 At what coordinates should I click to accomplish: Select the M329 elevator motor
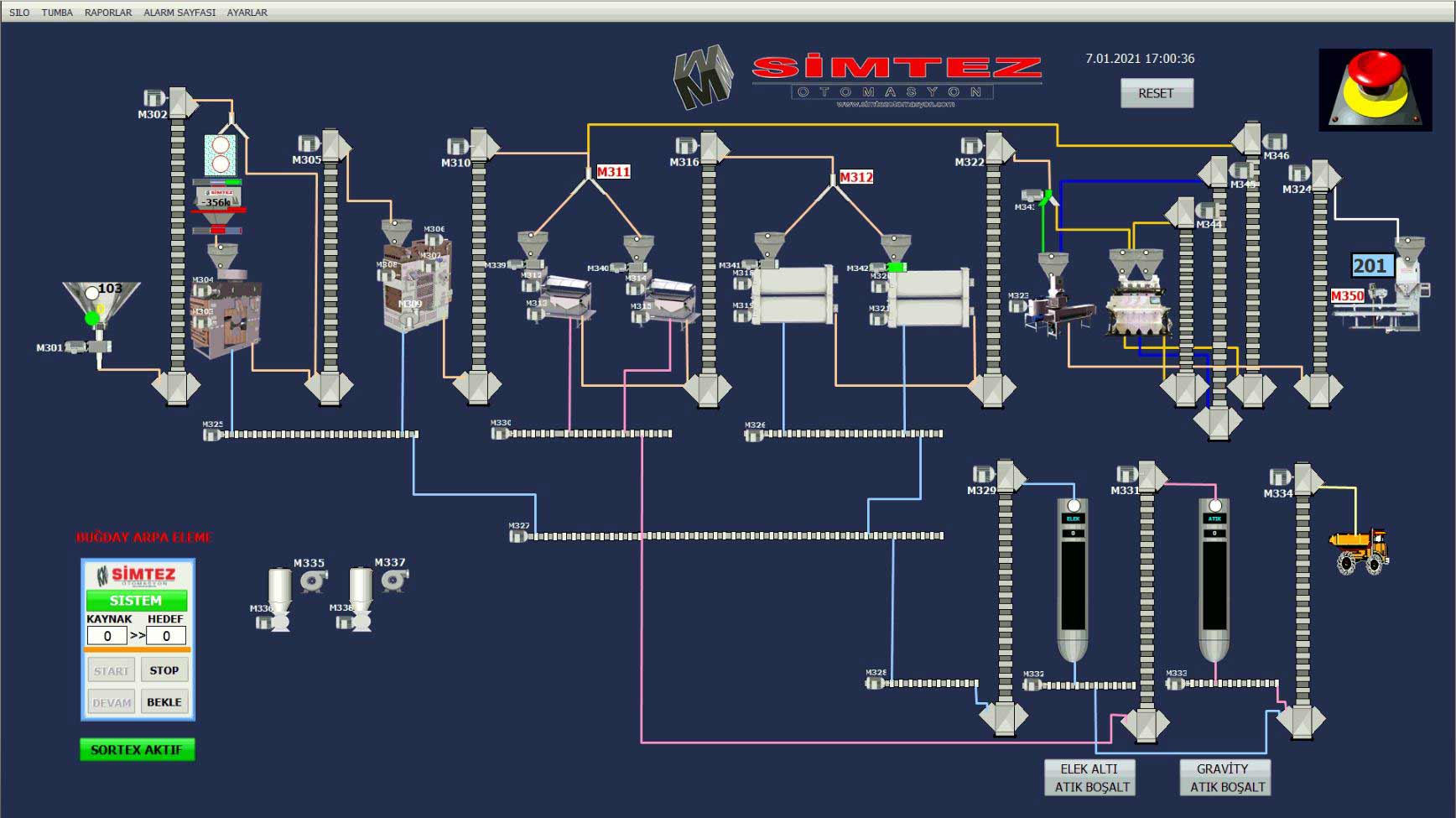point(985,474)
